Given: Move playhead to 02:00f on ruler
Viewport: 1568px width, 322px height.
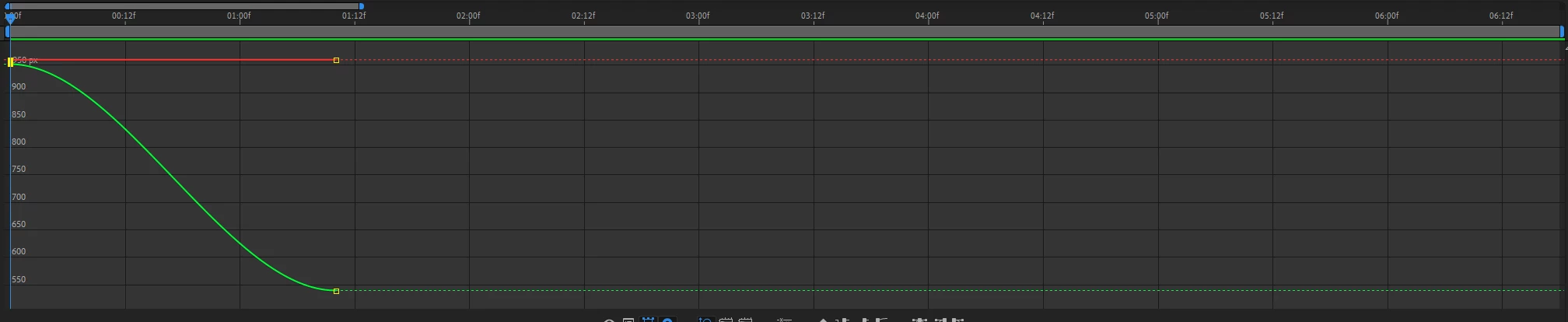Looking at the screenshot, I should pos(468,16).
